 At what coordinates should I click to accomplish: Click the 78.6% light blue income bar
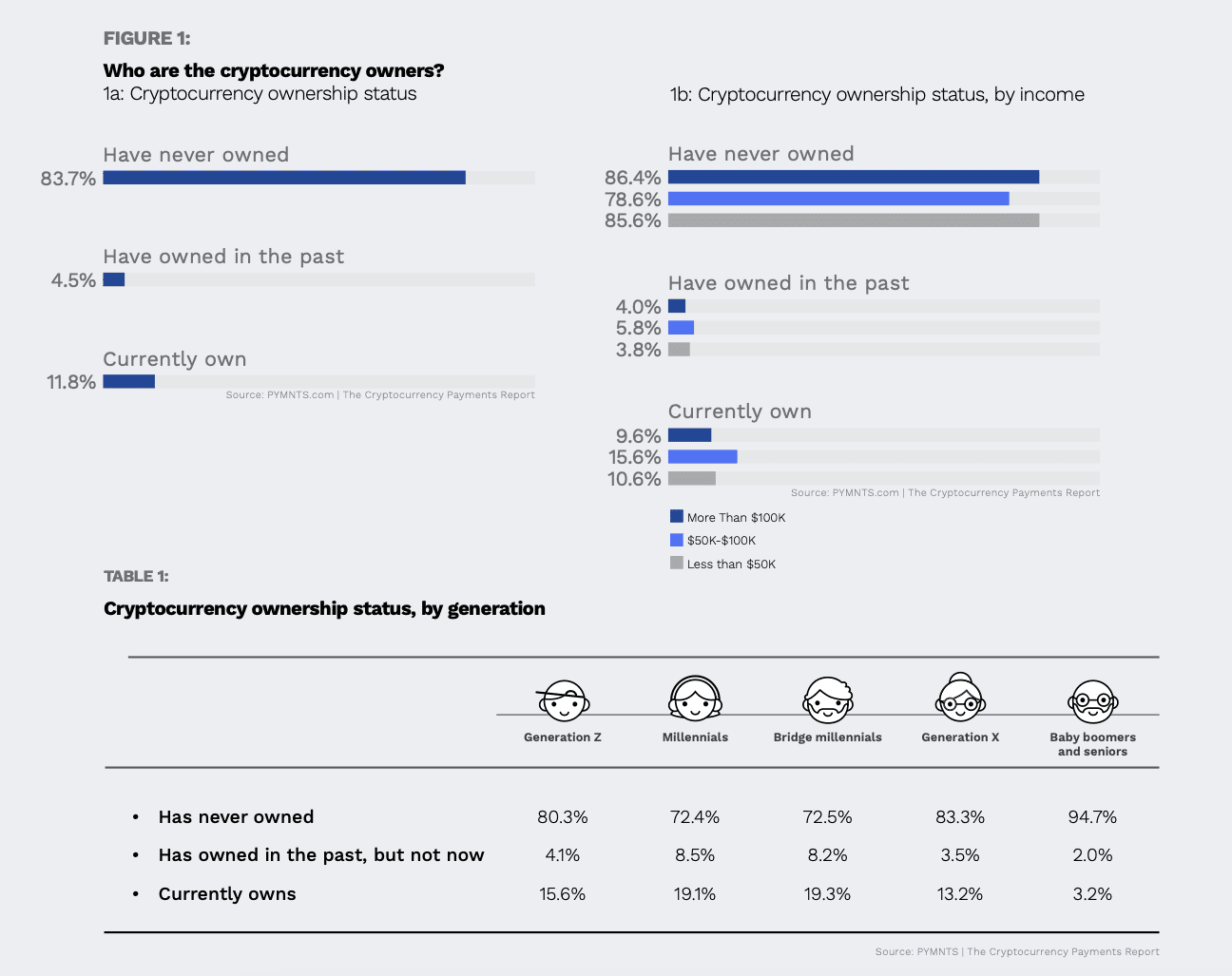[x=838, y=199]
